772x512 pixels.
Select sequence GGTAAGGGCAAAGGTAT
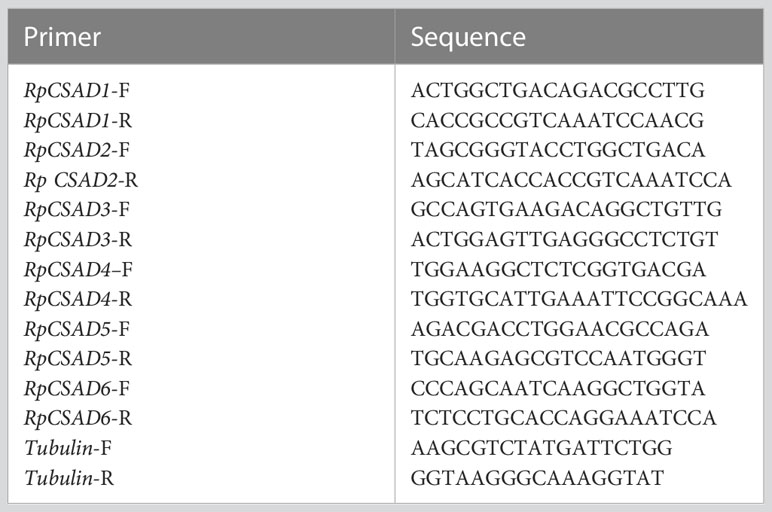click(x=537, y=478)
